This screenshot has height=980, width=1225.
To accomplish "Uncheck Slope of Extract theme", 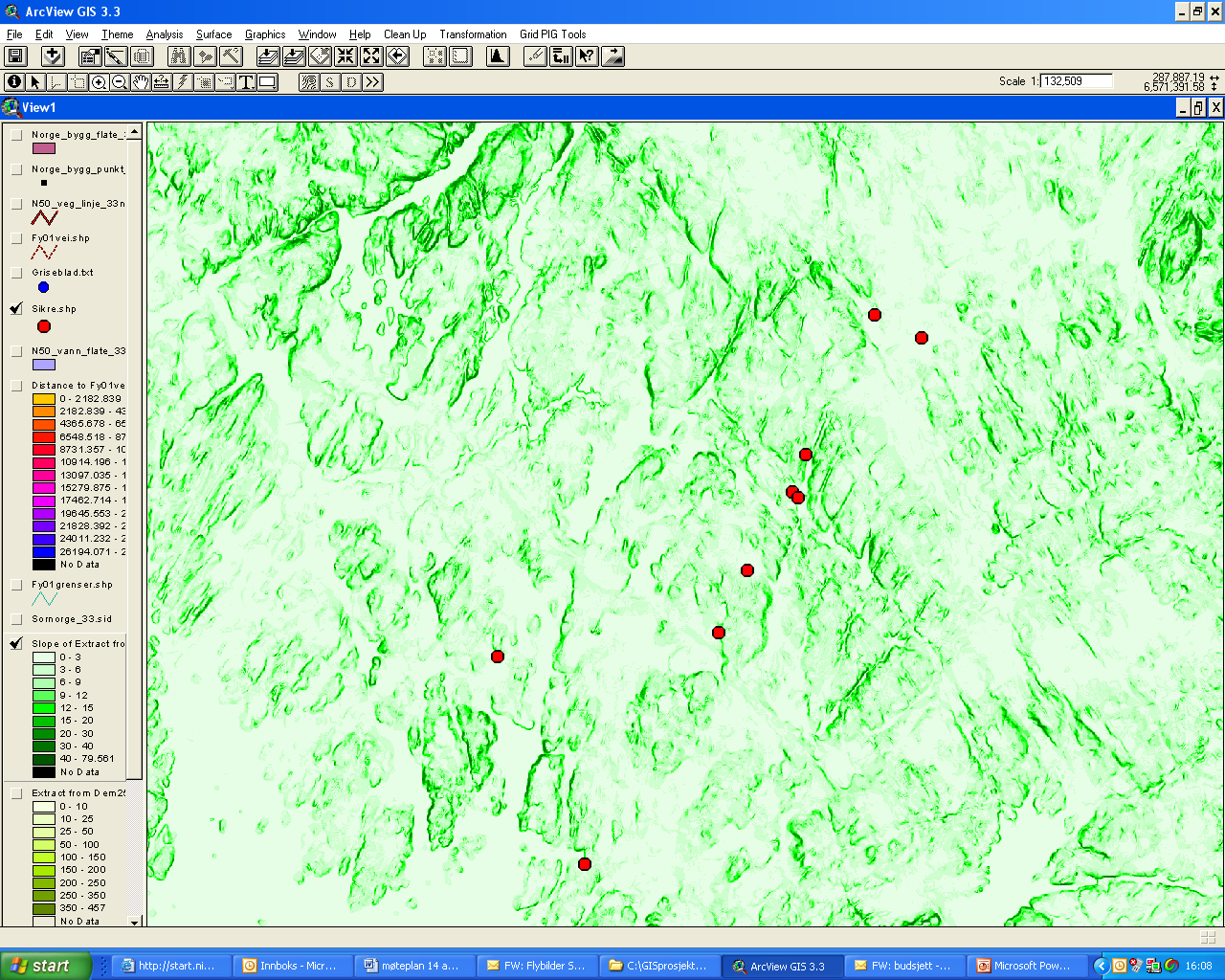I will 16,643.
